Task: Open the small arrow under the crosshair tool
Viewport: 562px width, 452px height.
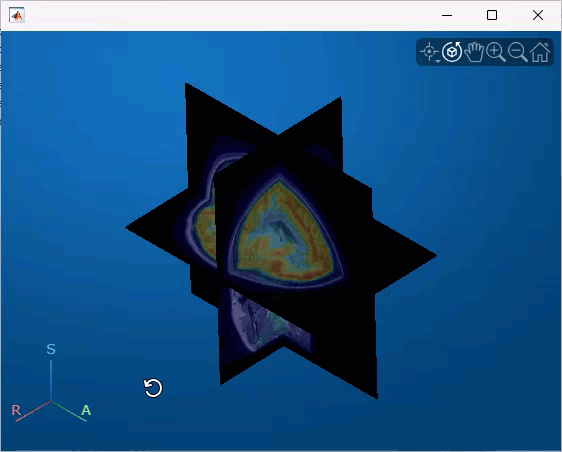Action: click(x=438, y=62)
